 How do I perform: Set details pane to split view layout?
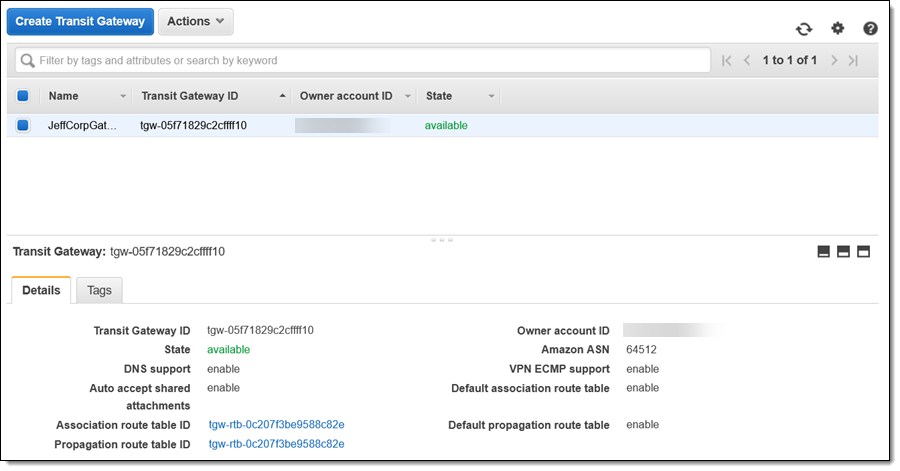[843, 252]
